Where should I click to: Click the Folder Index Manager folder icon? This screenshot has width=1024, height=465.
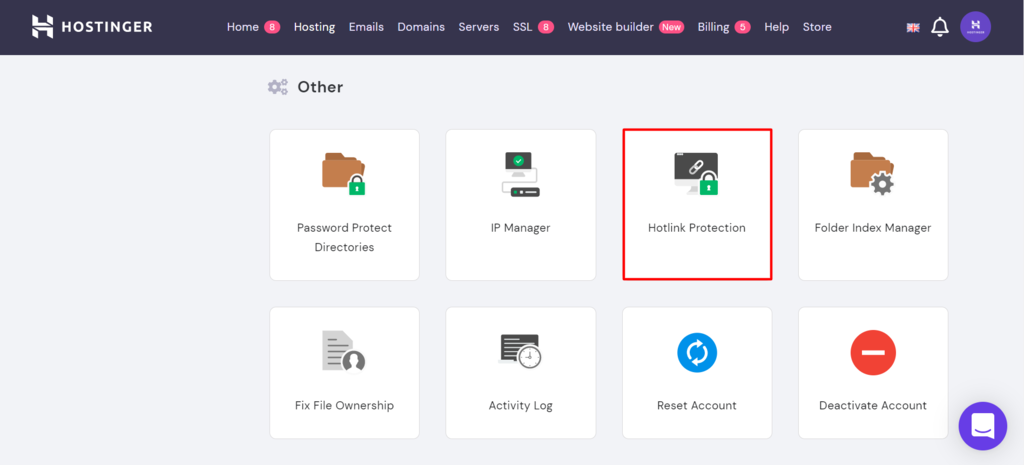click(x=871, y=173)
